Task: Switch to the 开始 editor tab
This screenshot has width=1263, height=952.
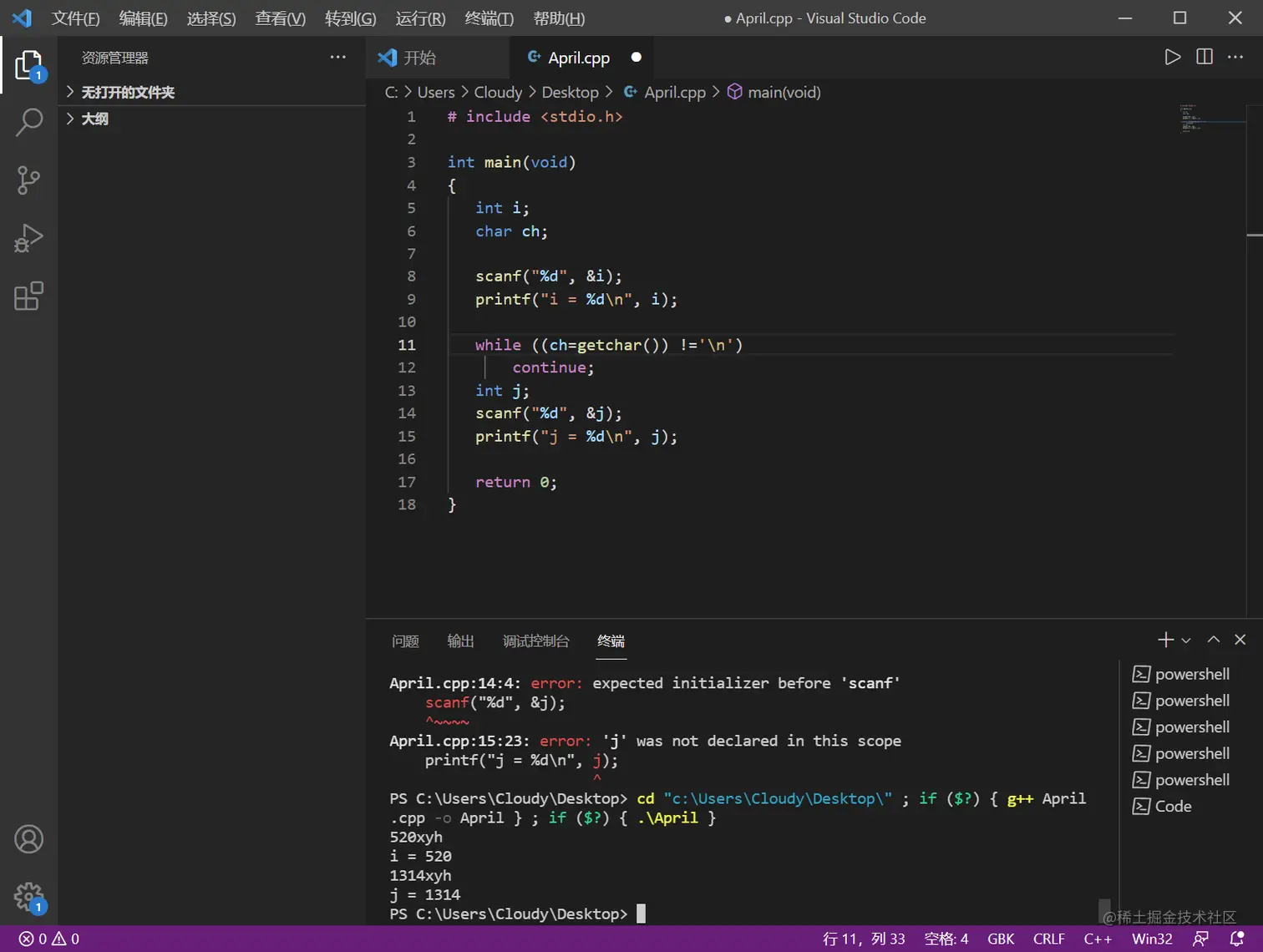Action: tap(438, 57)
